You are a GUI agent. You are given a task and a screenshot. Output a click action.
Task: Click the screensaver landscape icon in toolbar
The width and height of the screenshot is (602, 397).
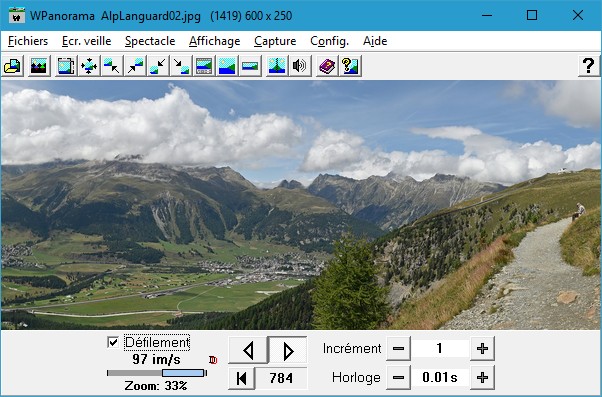(x=39, y=66)
